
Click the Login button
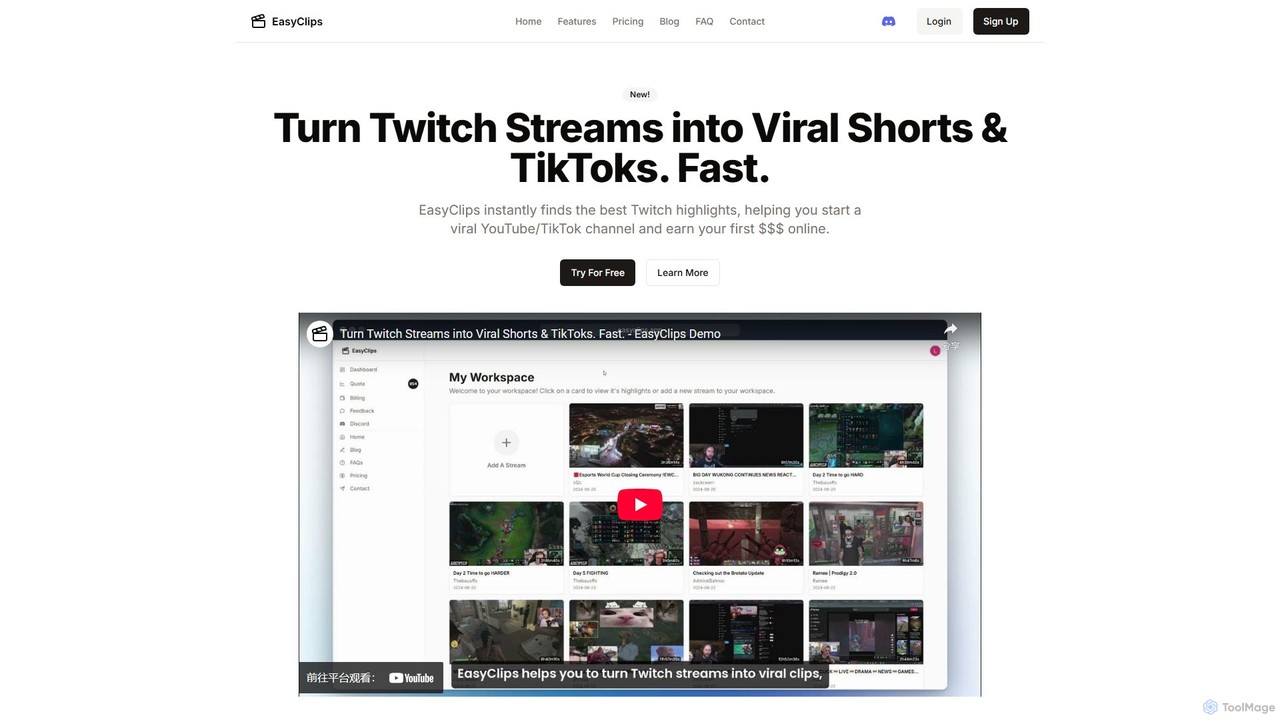[x=939, y=21]
